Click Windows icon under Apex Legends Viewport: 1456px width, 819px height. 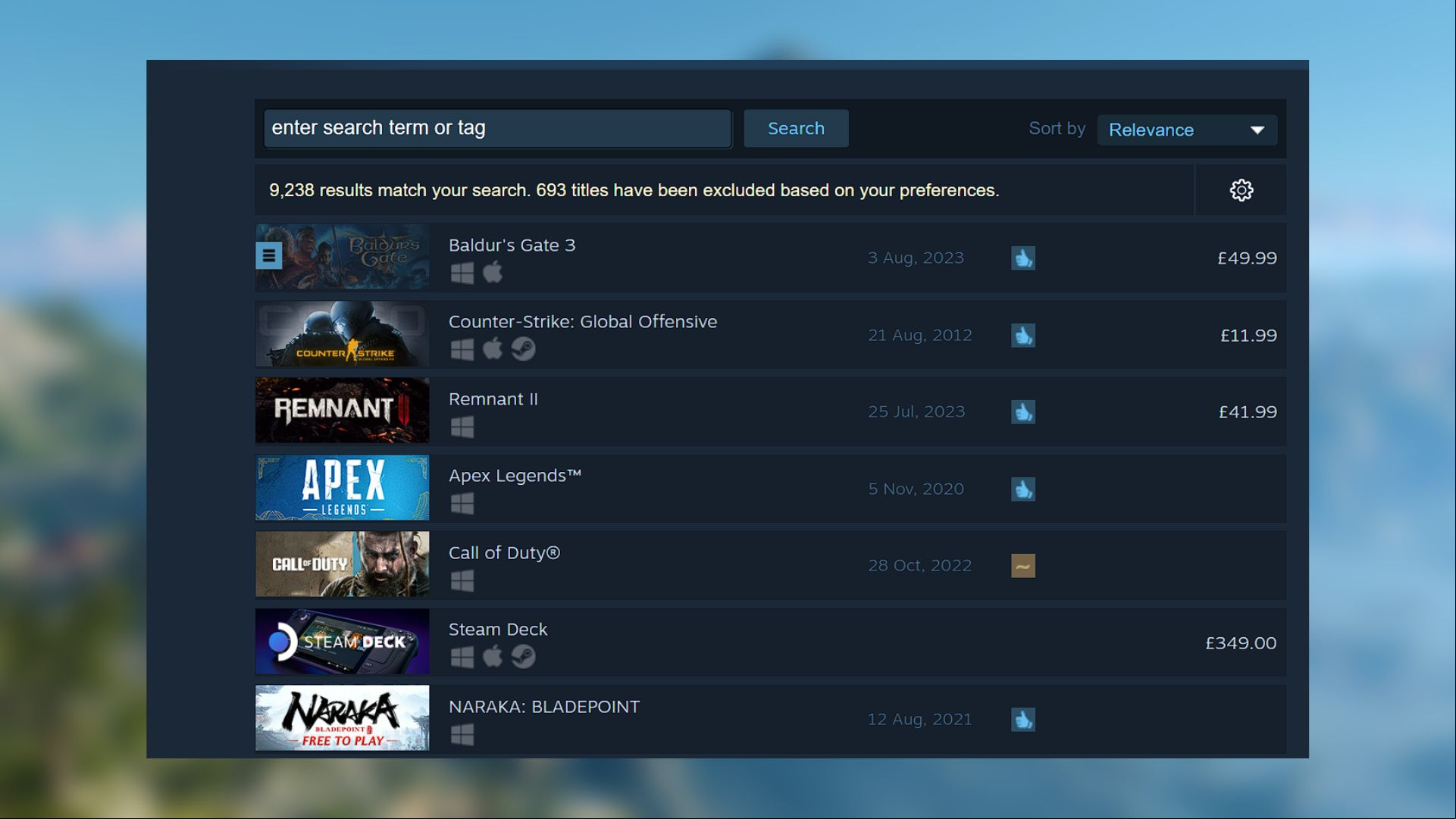click(462, 504)
